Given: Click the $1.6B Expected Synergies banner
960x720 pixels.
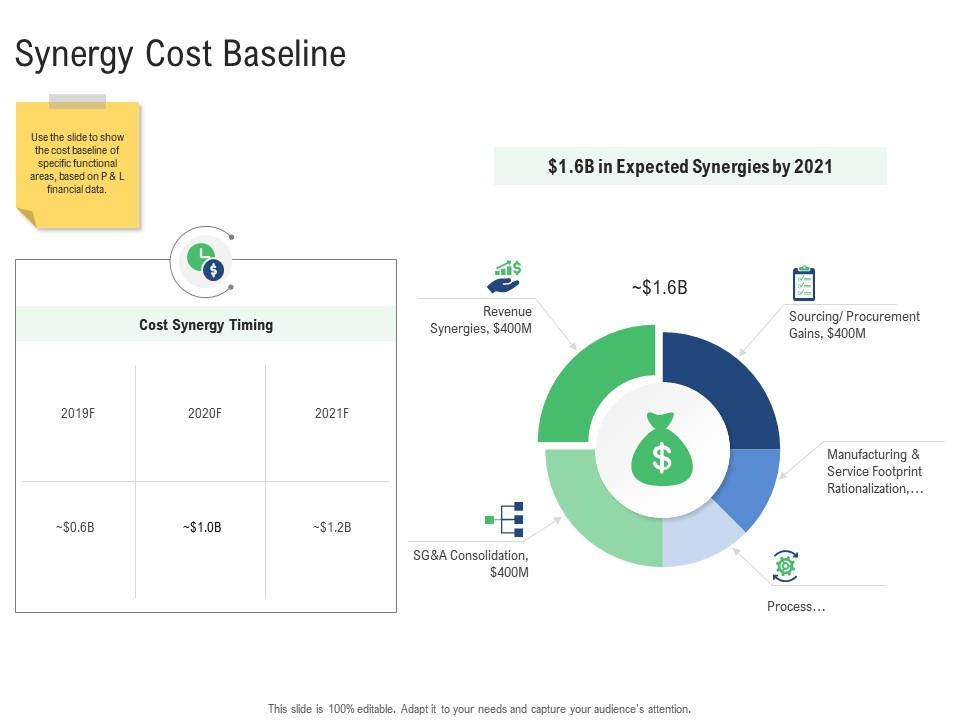Looking at the screenshot, I should click(x=690, y=166).
